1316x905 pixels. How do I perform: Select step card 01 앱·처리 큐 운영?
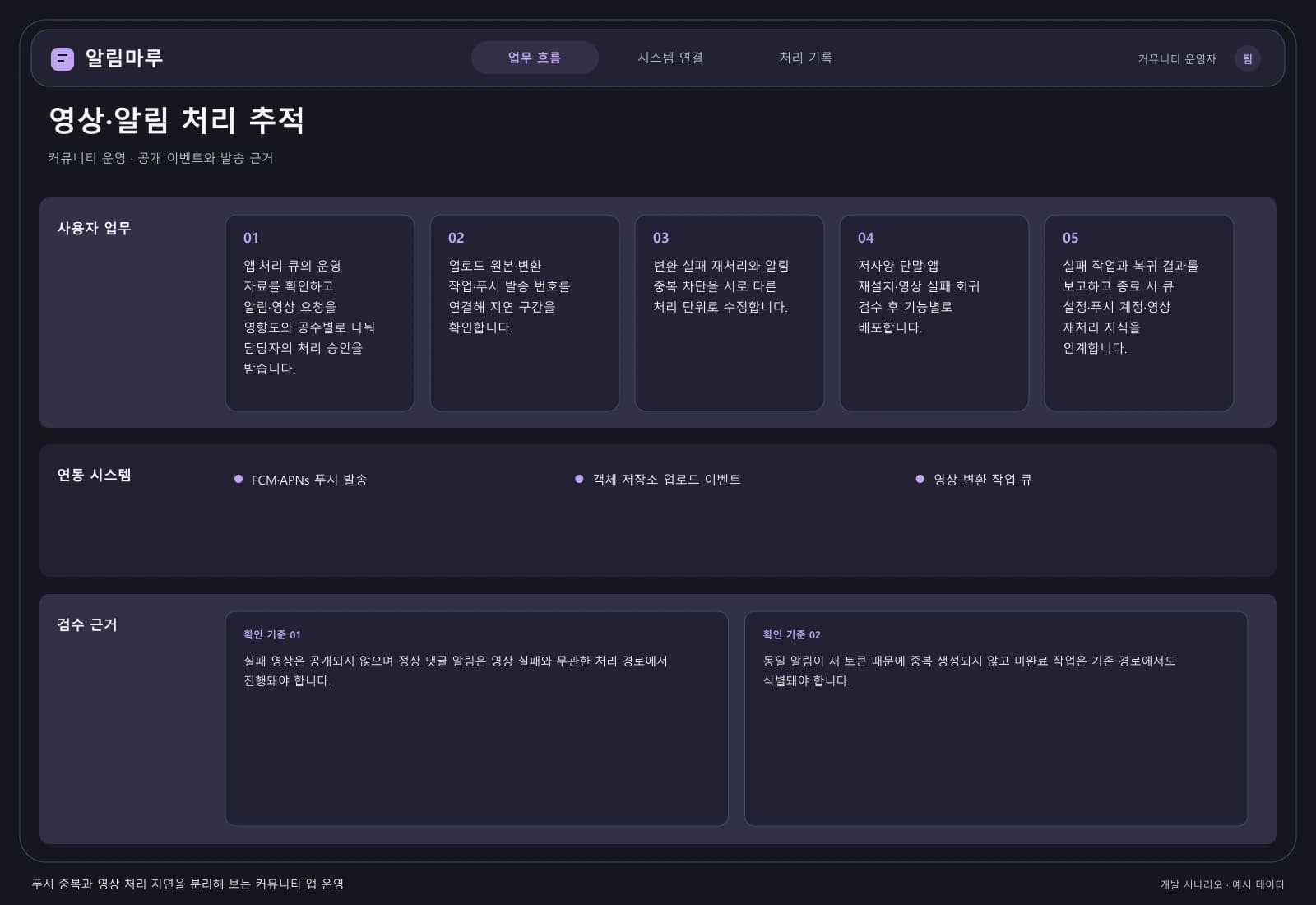[320, 313]
